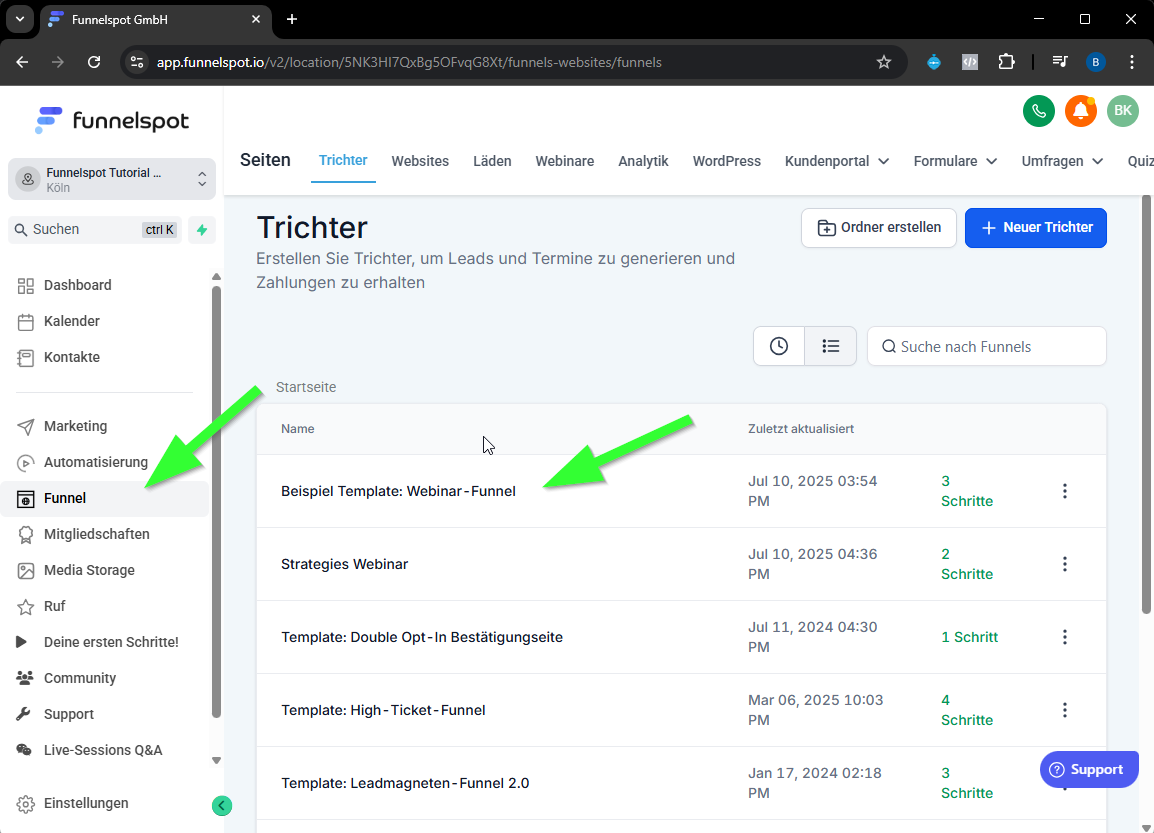Click the green lightning quick actions icon
1154x833 pixels.
pos(202,230)
